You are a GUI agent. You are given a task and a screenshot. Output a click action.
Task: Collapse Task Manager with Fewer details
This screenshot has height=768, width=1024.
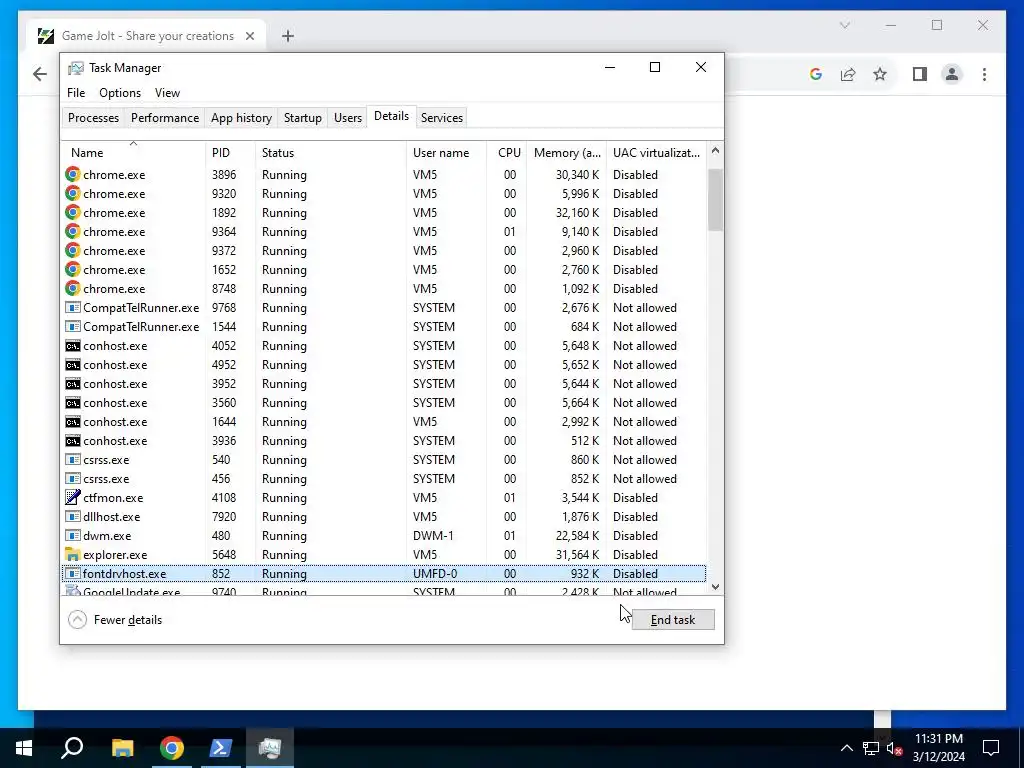115,620
